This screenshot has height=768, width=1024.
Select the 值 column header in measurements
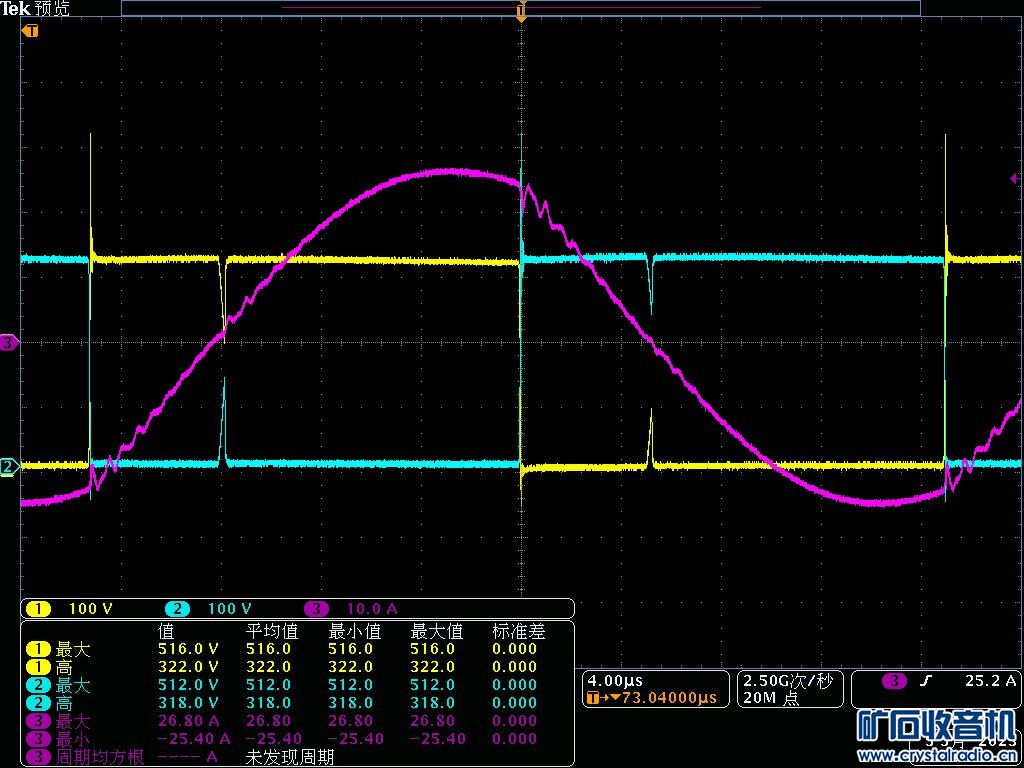166,631
